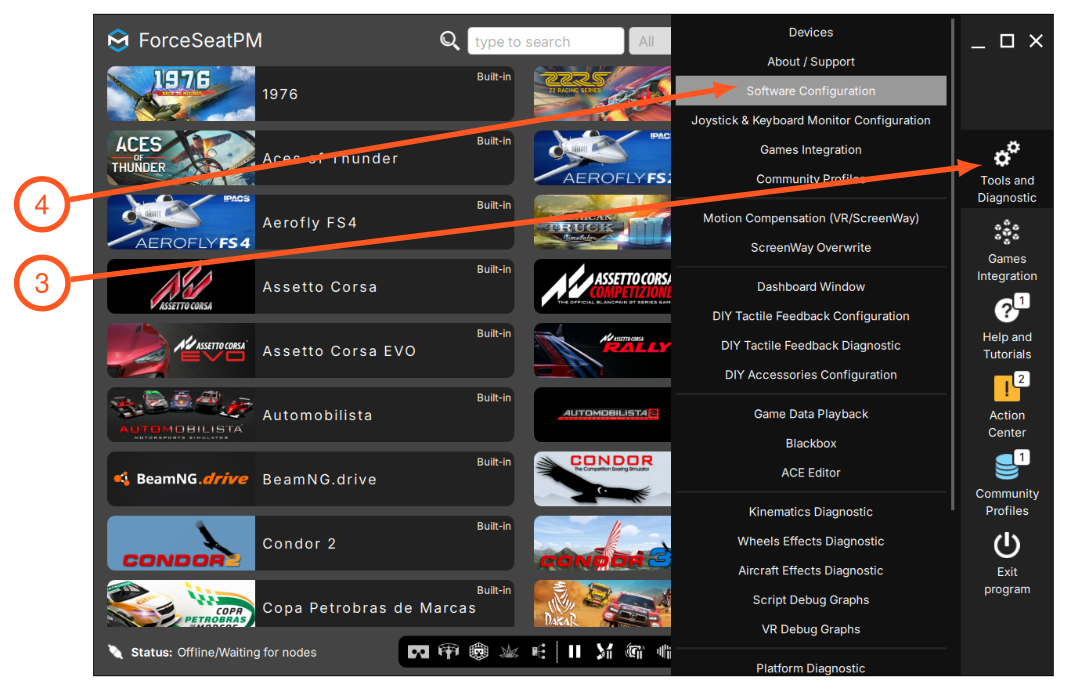Open Devices from the menu
The width and height of the screenshot is (1068, 691).
point(811,32)
